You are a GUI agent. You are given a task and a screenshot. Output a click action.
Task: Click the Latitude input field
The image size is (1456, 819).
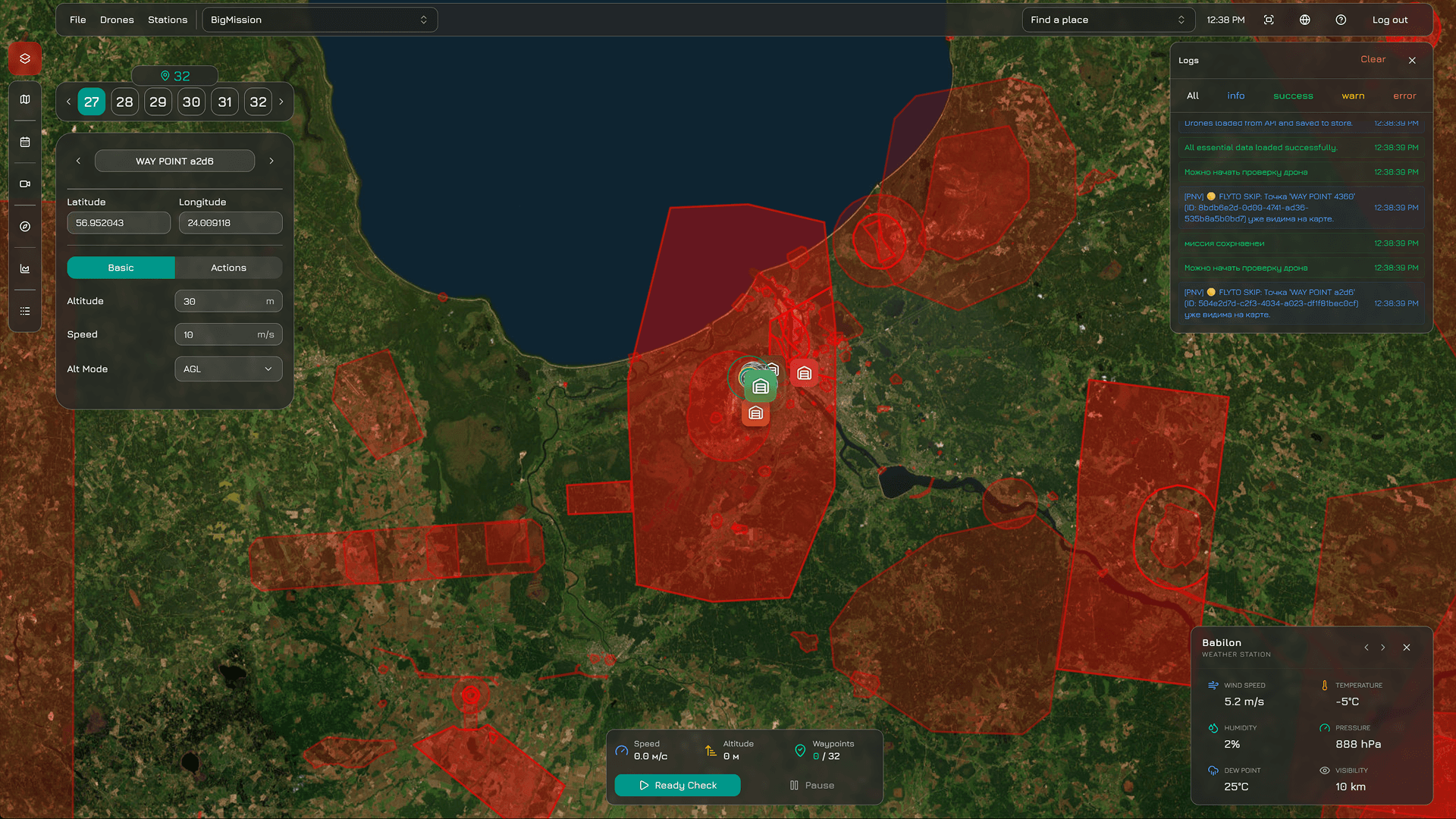[x=118, y=223]
